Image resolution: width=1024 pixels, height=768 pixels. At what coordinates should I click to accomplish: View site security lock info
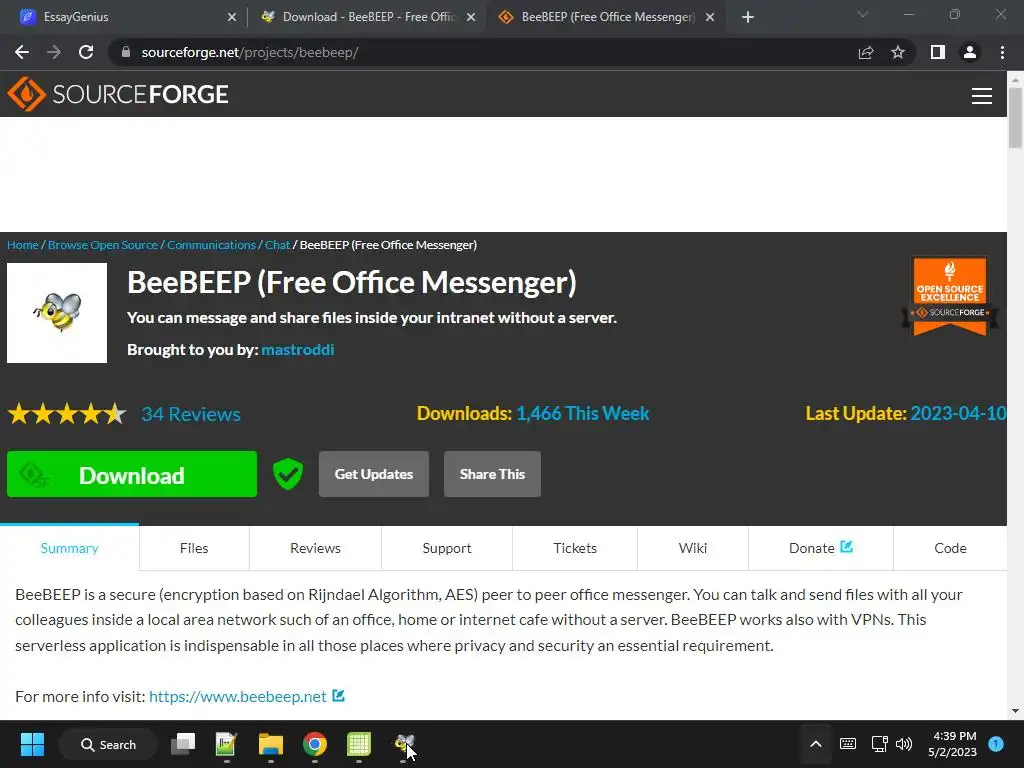[x=126, y=52]
